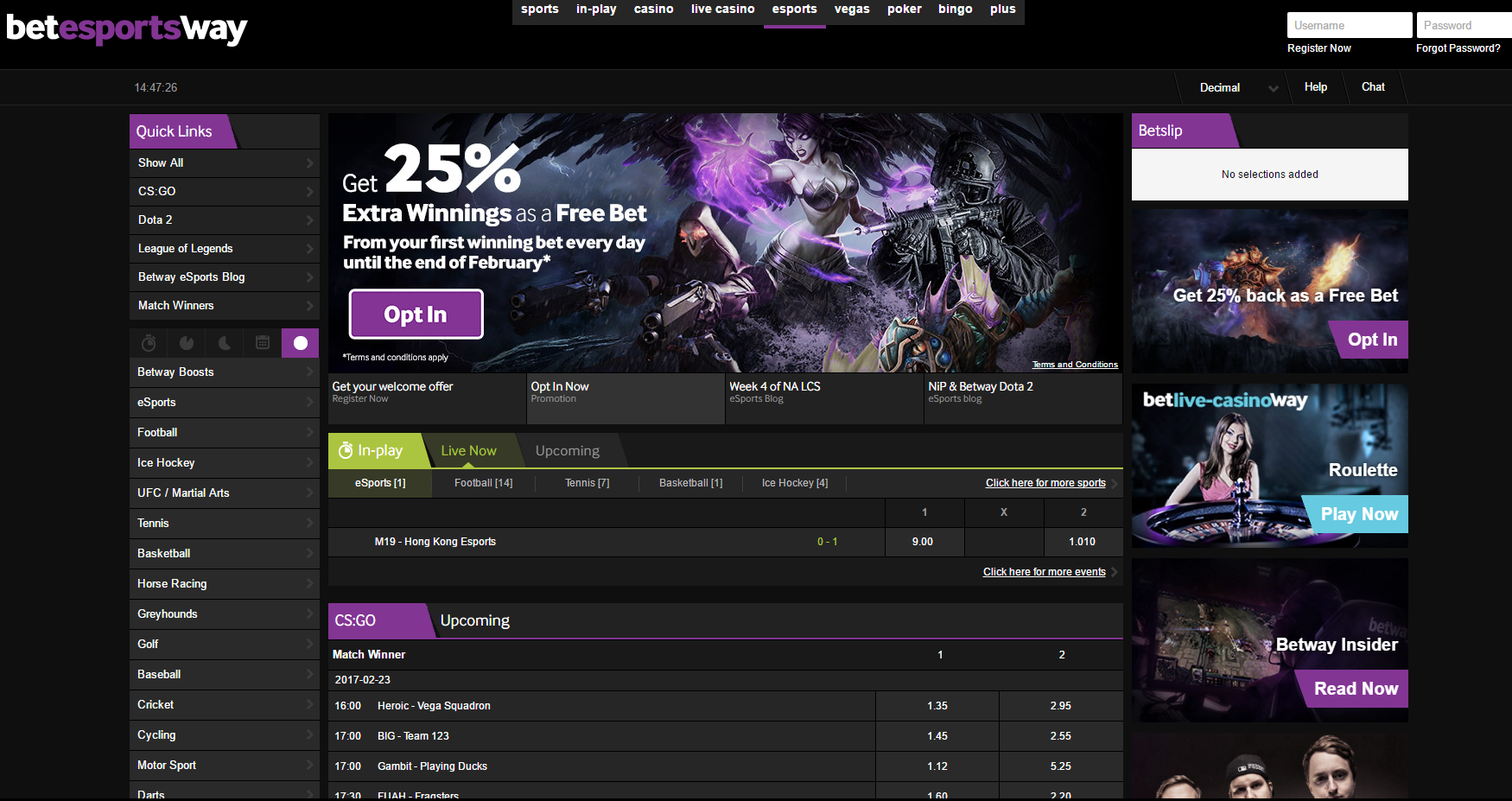Viewport: 1512px width, 801px height.
Task: Switch to the Live Now tab
Action: (x=468, y=451)
